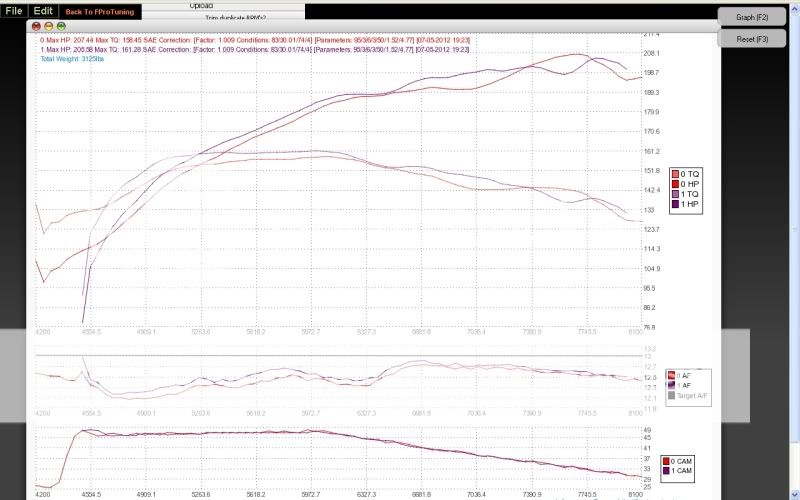Minimize graph window using yellow button
Screen dimensions: 800x500
click(49, 25)
